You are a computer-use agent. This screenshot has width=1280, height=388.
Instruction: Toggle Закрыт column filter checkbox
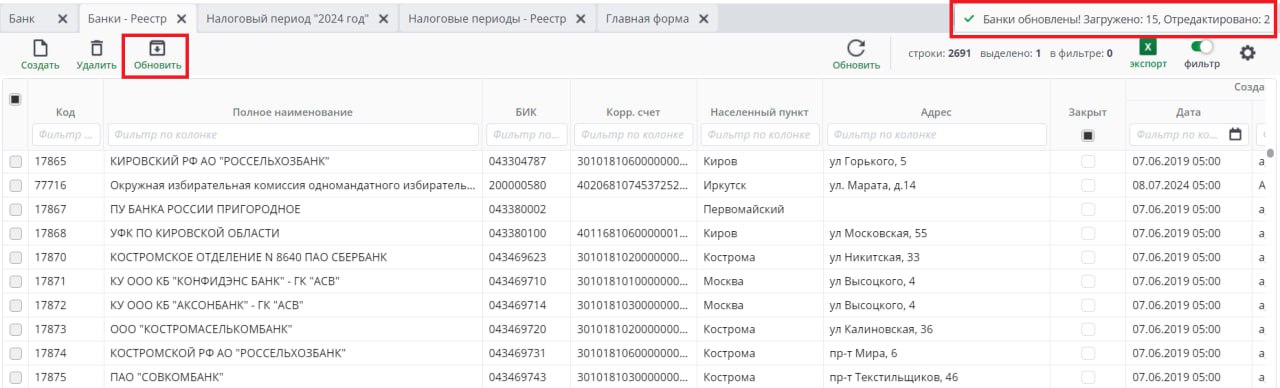tap(1088, 135)
